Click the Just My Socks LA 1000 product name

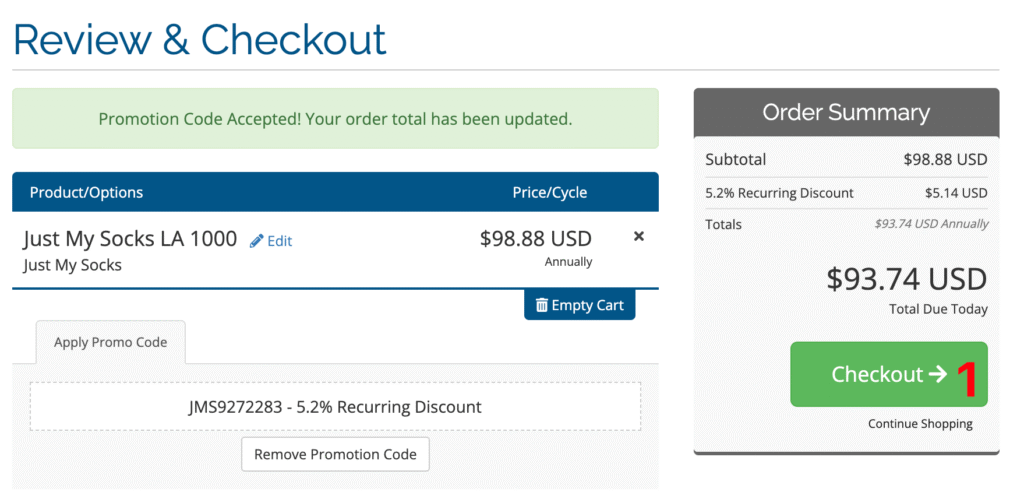tap(130, 239)
